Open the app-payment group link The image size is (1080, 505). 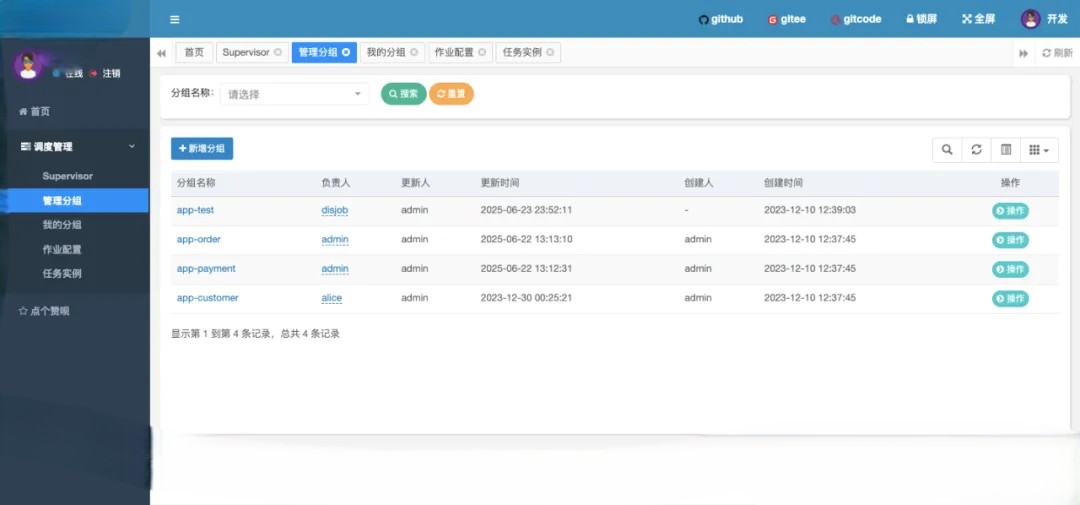[206, 268]
